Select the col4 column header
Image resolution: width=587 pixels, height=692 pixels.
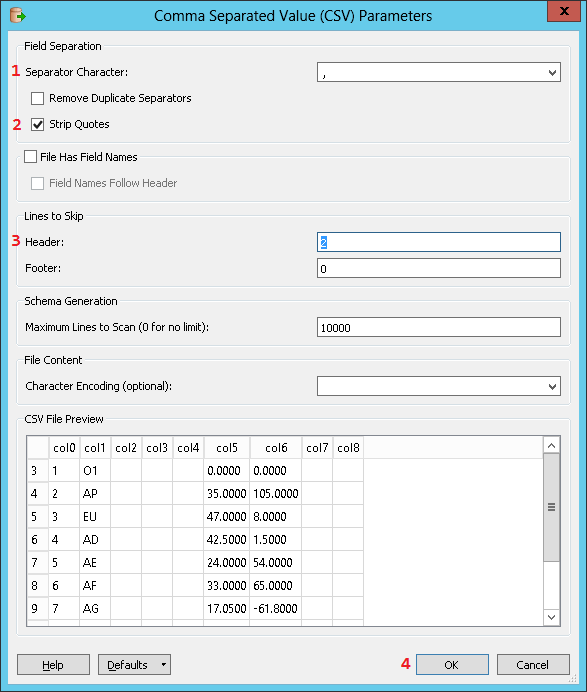coord(188,448)
